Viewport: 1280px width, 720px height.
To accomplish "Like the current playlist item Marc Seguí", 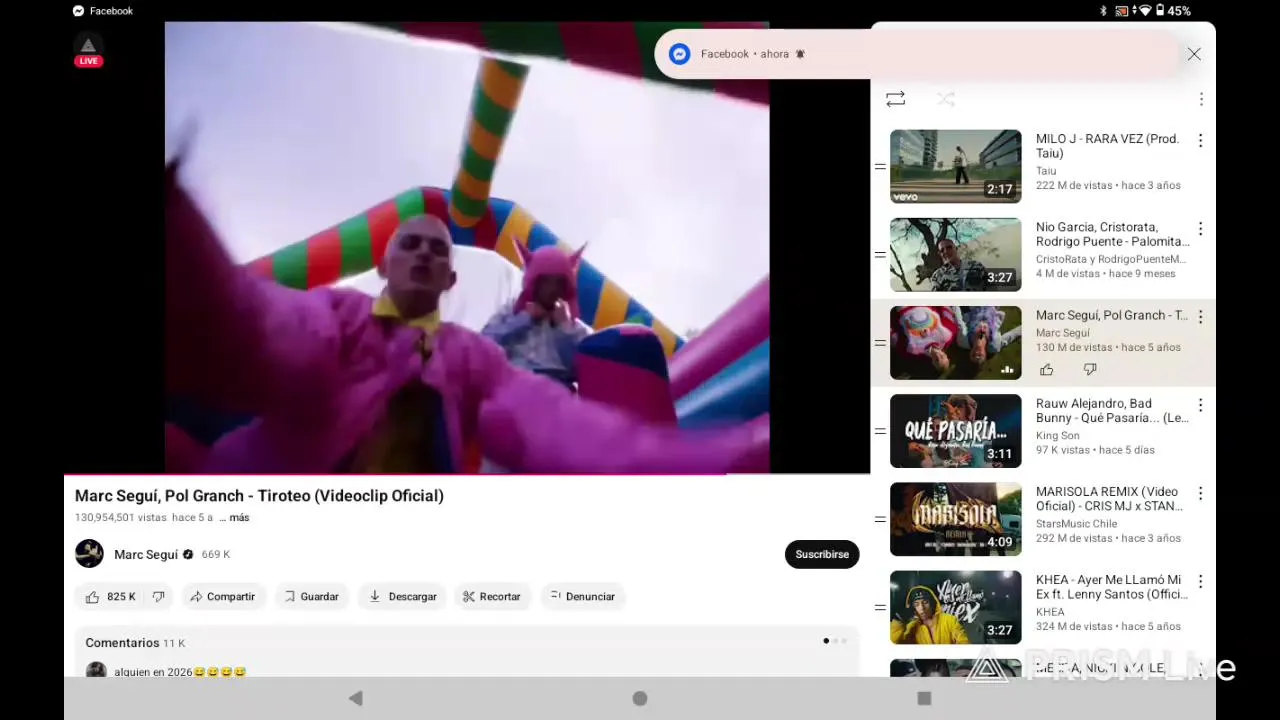I will pos(1047,370).
